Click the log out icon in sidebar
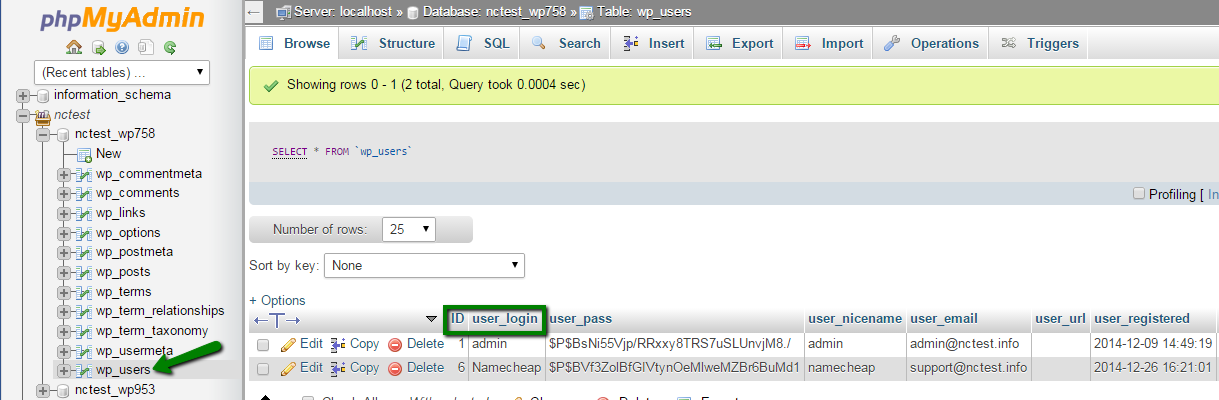The width and height of the screenshot is (1219, 400). [x=98, y=47]
